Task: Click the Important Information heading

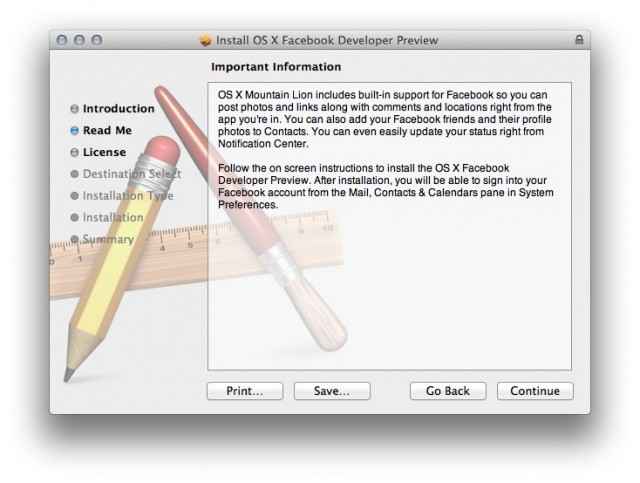Action: (276, 67)
